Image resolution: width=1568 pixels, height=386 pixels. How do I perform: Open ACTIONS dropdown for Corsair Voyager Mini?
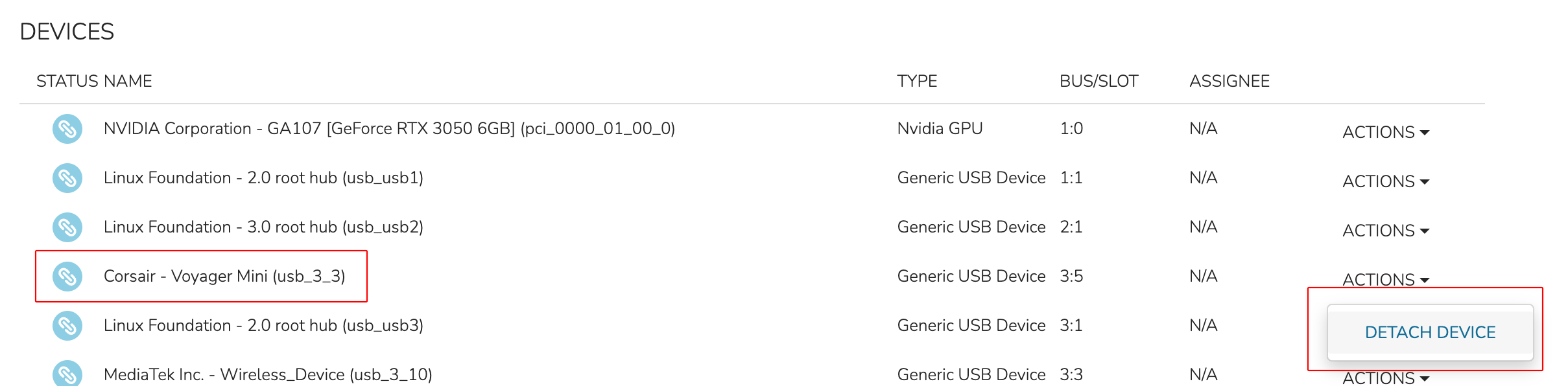click(x=1386, y=279)
